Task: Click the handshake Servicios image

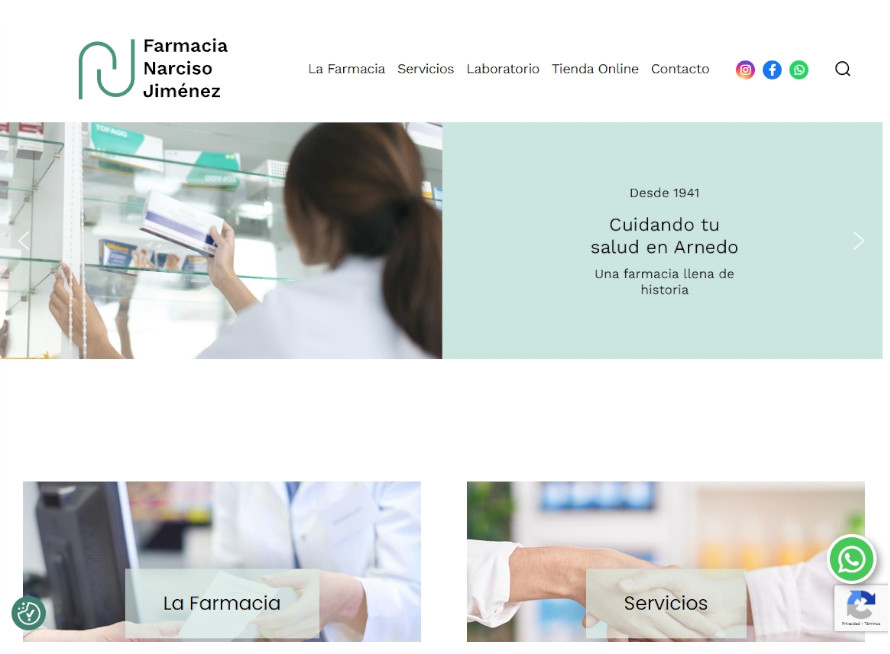Action: click(x=666, y=561)
